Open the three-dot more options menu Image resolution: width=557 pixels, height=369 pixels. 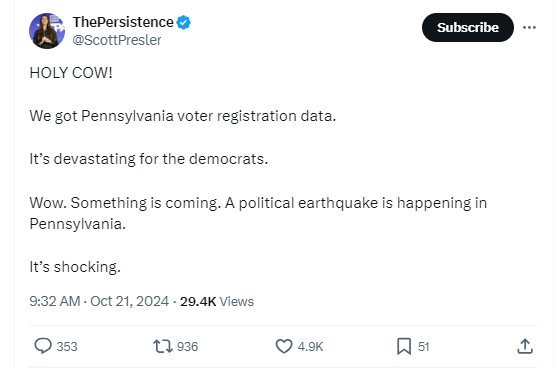[x=529, y=27]
